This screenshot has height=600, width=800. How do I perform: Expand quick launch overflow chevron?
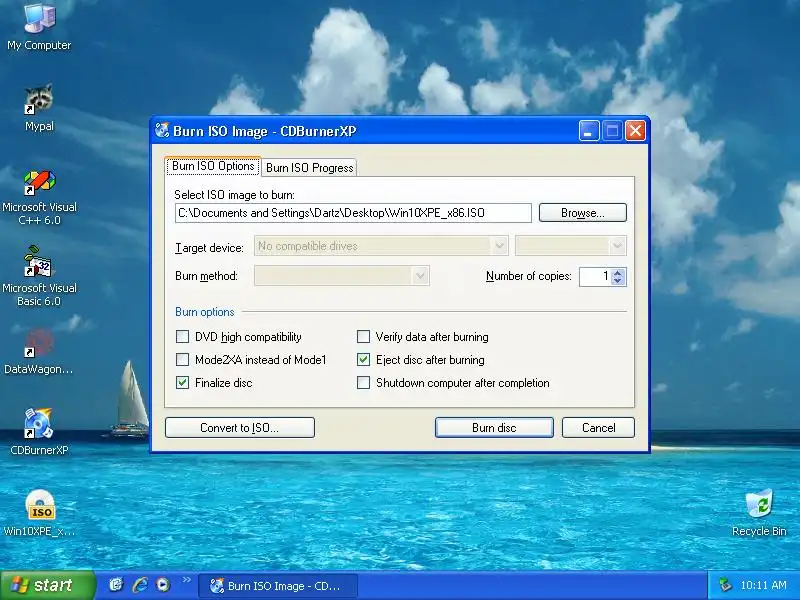tap(186, 580)
